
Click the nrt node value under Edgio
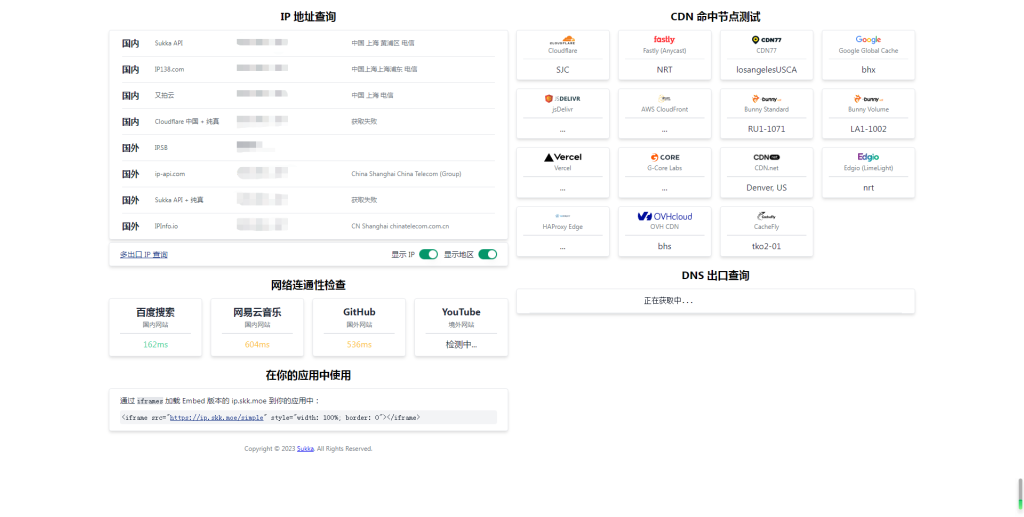click(x=868, y=187)
